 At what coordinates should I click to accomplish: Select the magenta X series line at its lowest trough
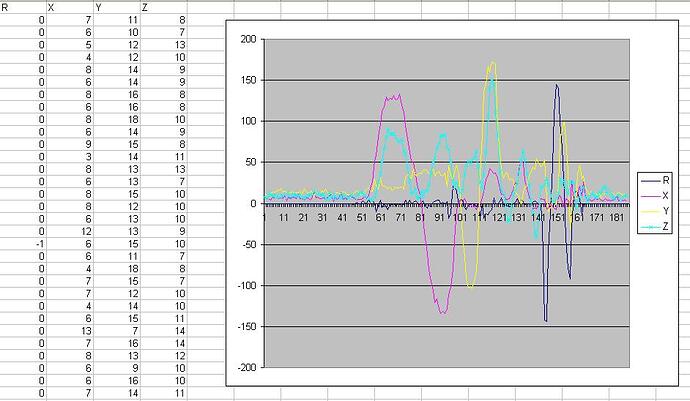(x=443, y=313)
